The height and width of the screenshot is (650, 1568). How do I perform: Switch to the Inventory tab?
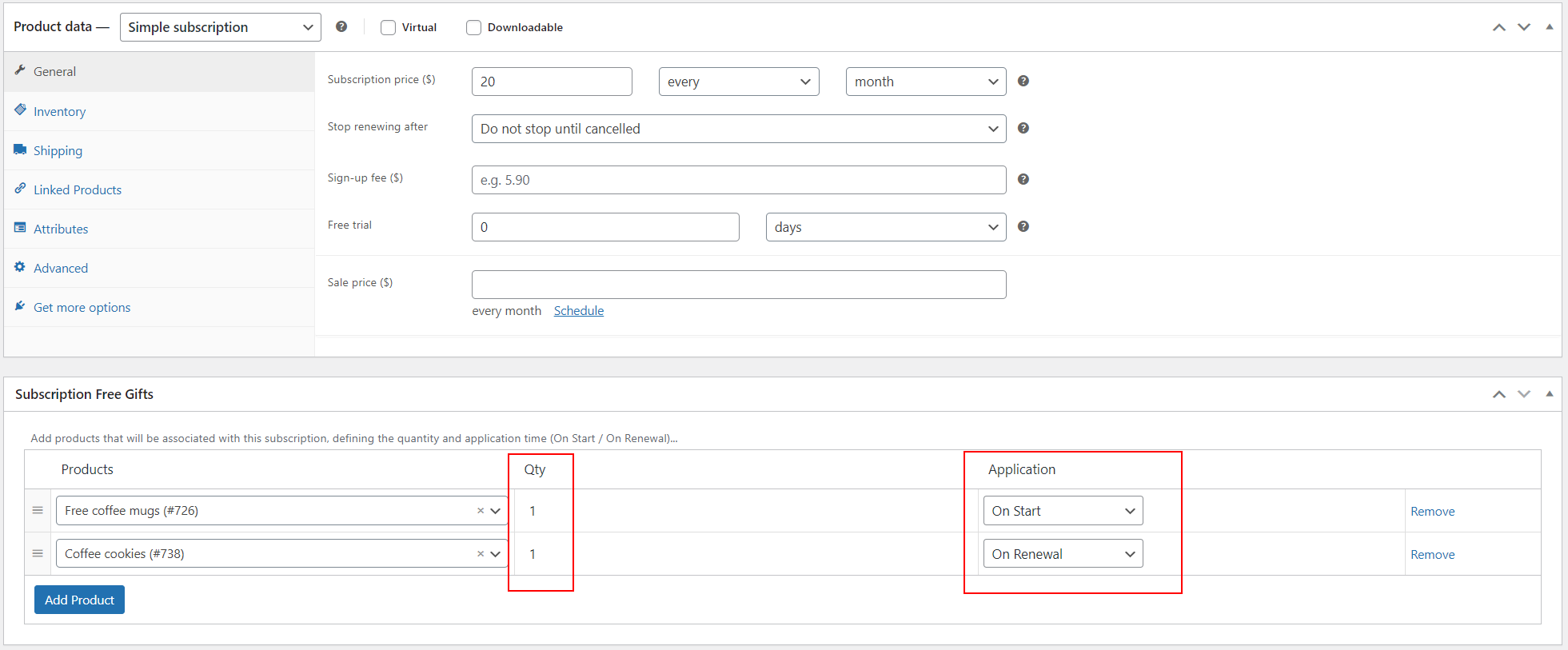click(x=159, y=111)
